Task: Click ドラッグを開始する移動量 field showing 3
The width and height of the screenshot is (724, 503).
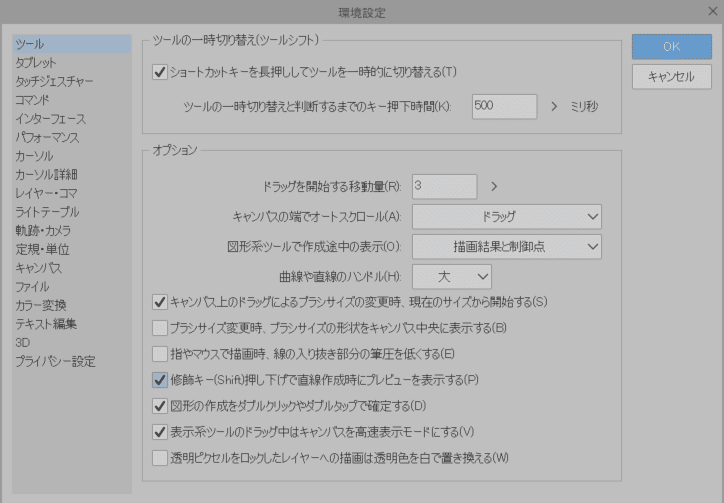Action: 444,187
